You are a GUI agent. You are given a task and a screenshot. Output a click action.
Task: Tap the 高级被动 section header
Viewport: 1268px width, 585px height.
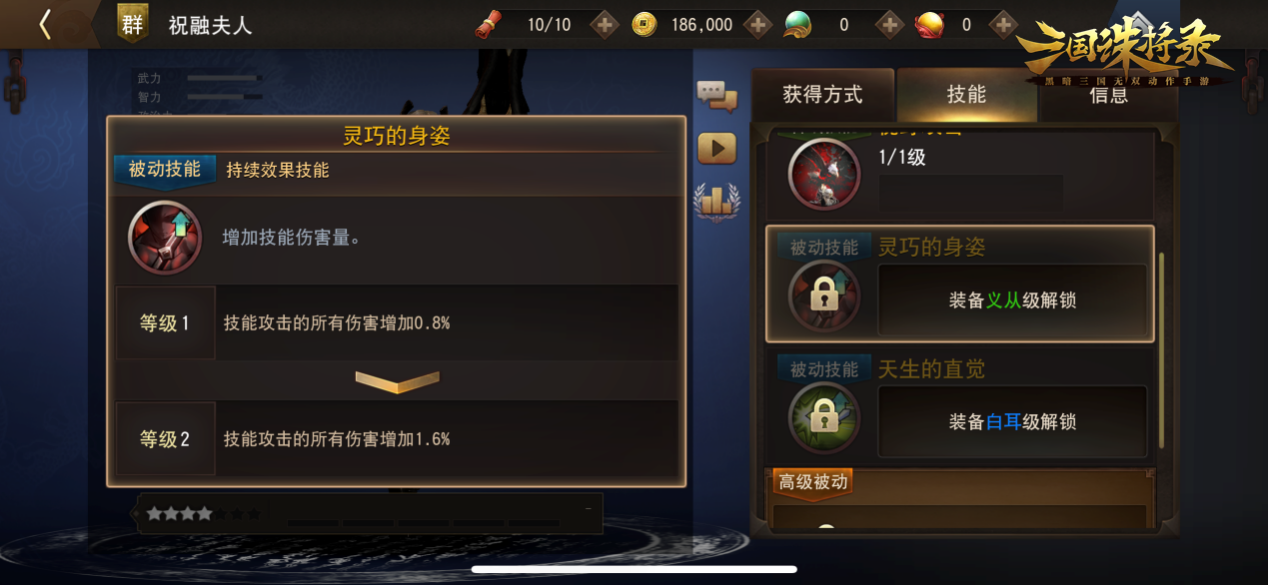coord(813,482)
